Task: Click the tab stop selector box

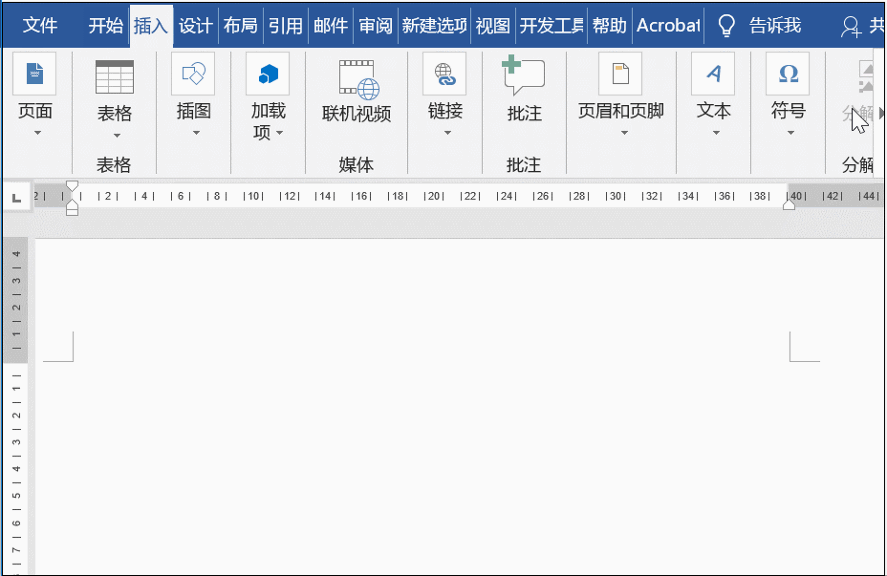Action: 16,196
